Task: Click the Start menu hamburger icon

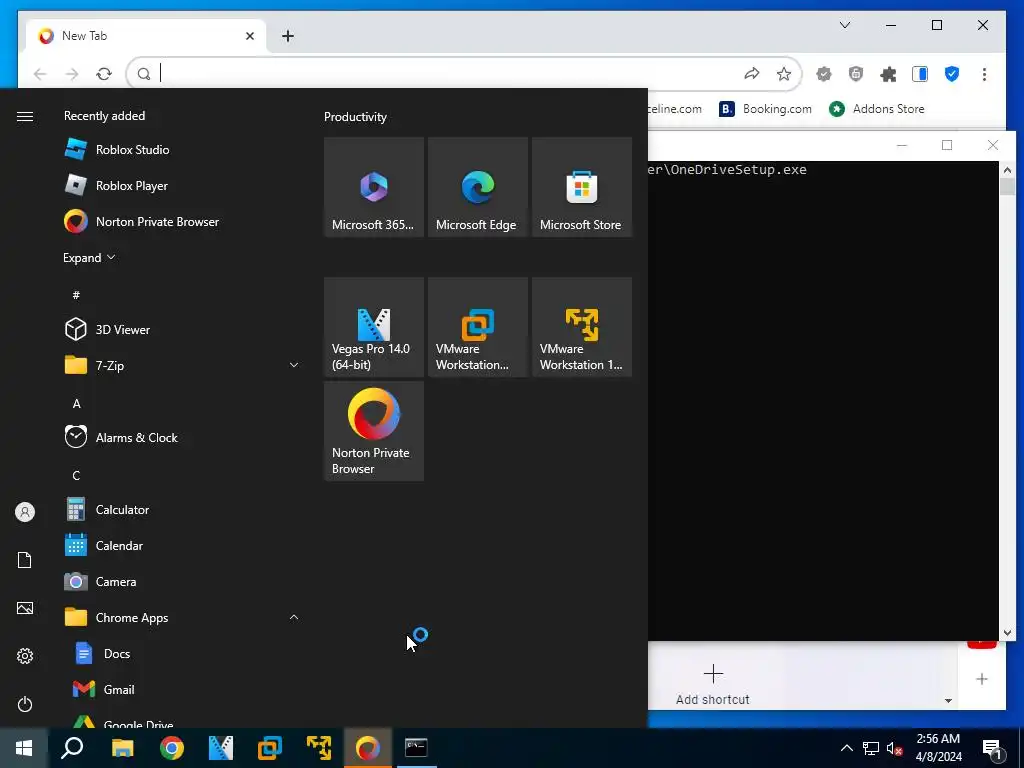Action: tap(25, 116)
